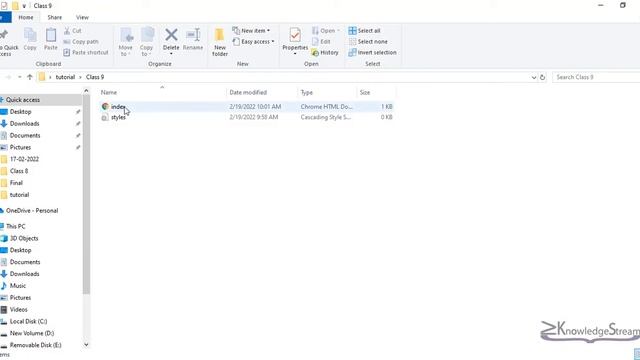Open recent locations dropdown arrow
This screenshot has width=640, height=360.
pyautogui.click(x=19, y=77)
